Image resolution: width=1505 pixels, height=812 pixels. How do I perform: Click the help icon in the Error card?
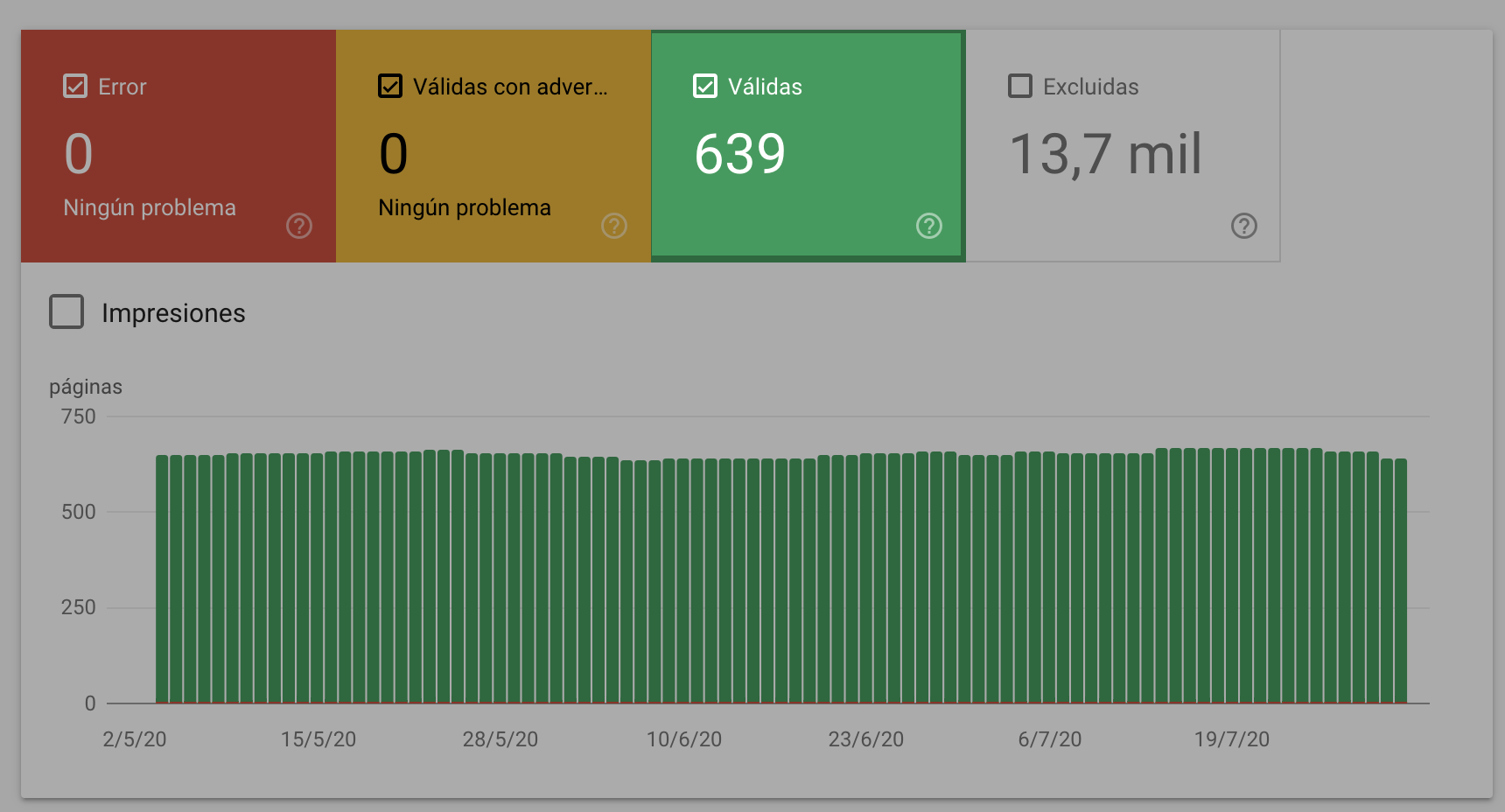point(299,226)
